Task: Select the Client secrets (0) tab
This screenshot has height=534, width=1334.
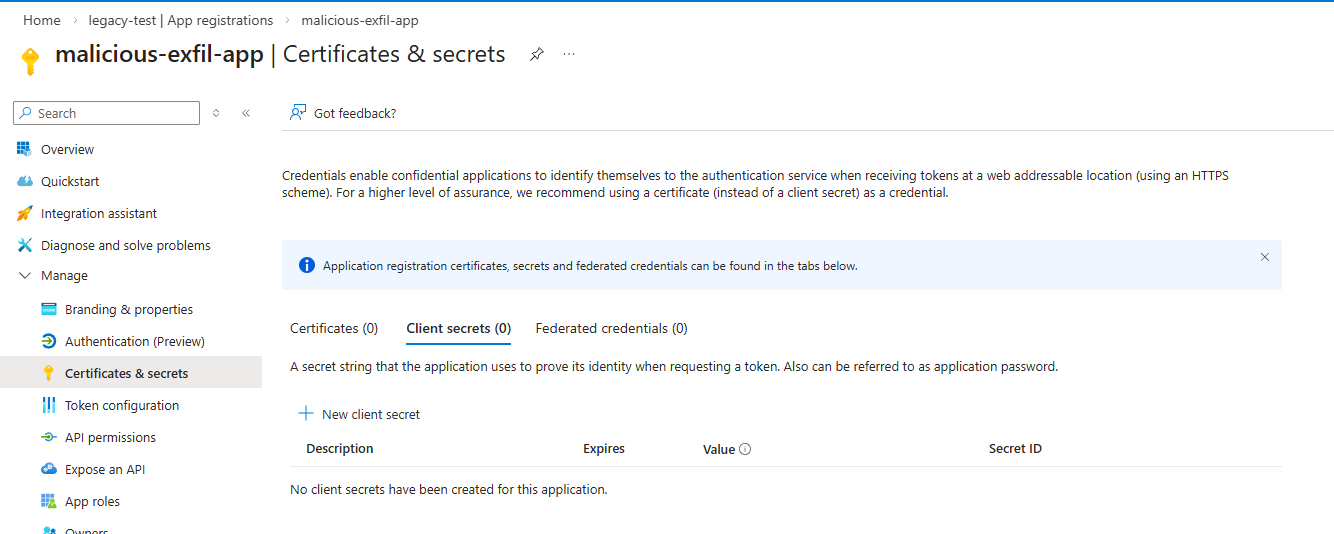Action: coord(459,328)
